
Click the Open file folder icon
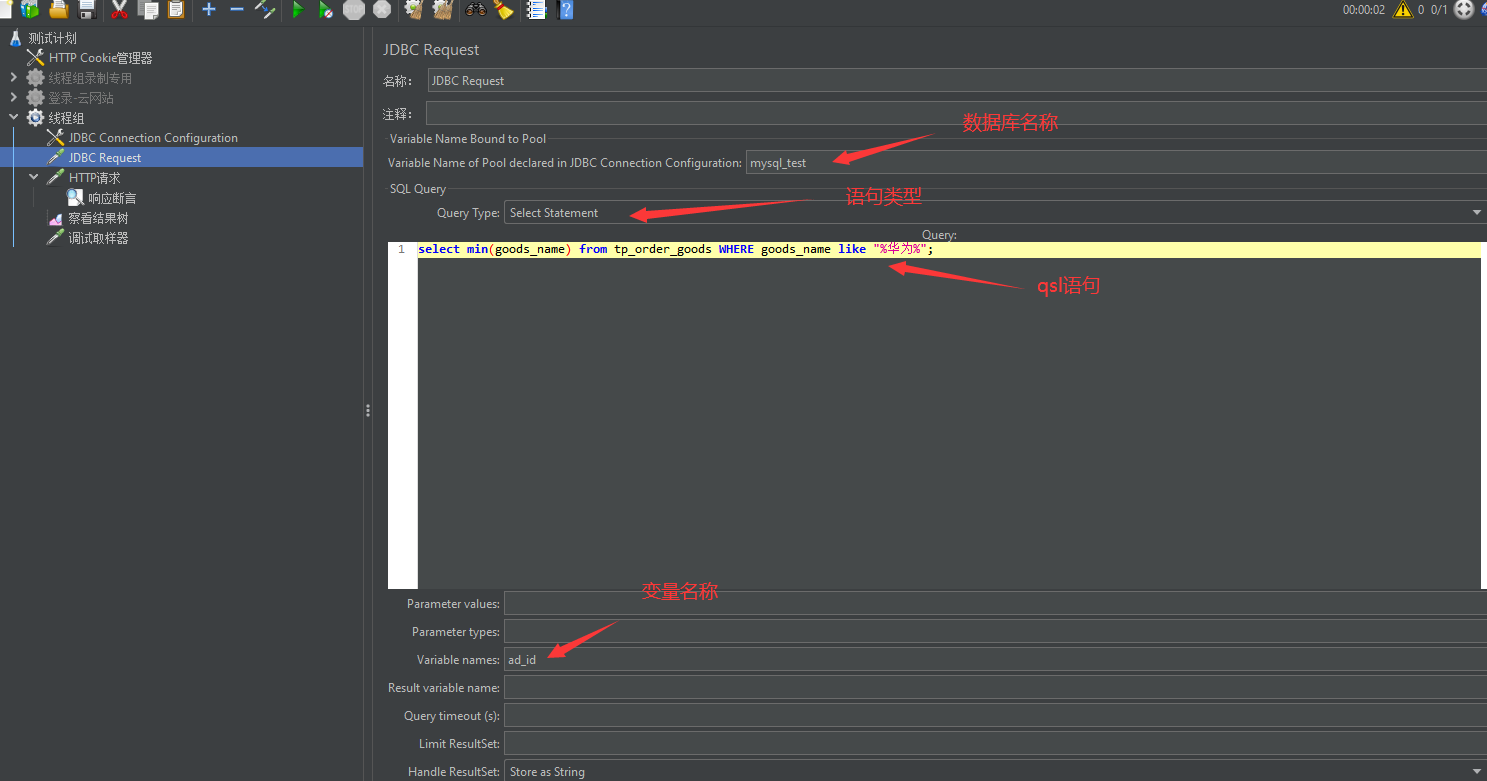click(59, 9)
